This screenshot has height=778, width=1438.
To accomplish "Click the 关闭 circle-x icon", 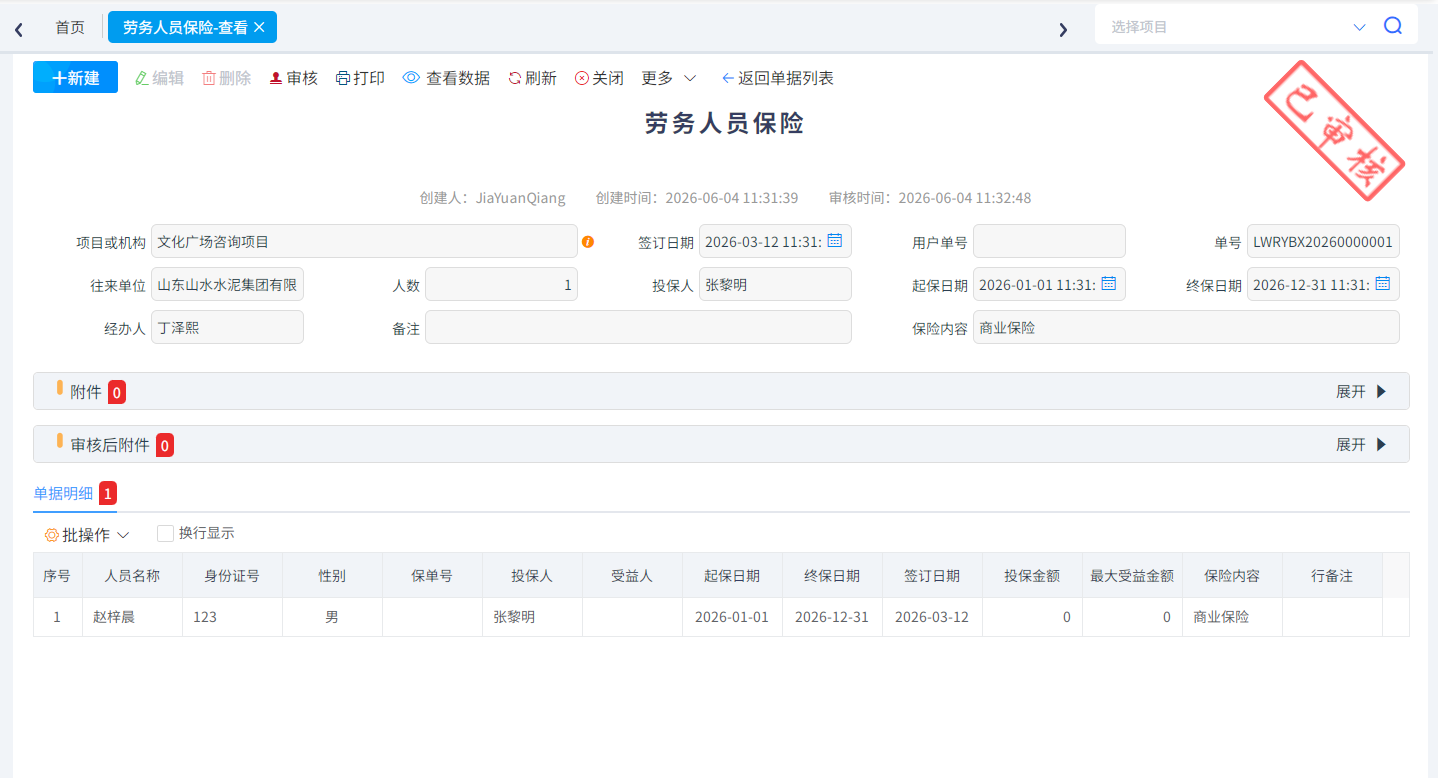I will [x=582, y=78].
